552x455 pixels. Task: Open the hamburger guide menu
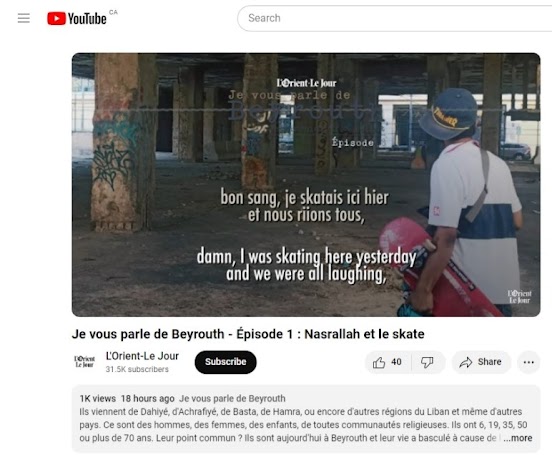coord(24,18)
